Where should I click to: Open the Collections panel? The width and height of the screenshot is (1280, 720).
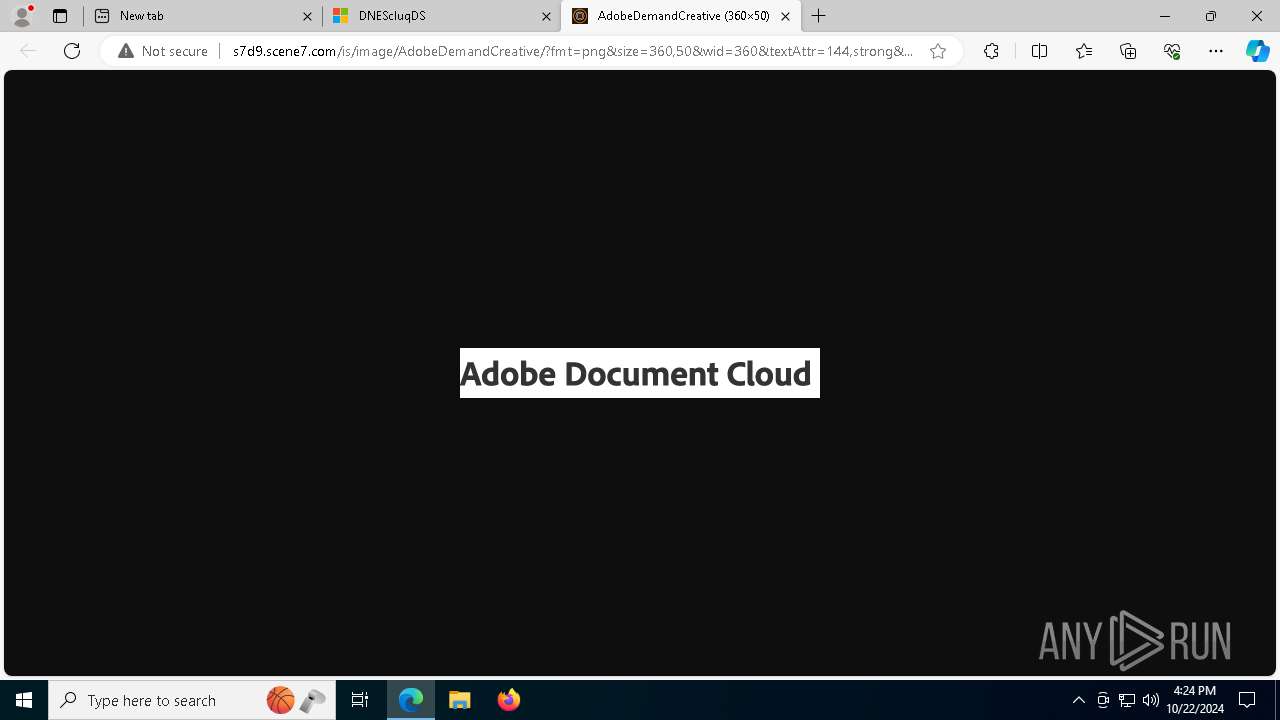1128,51
